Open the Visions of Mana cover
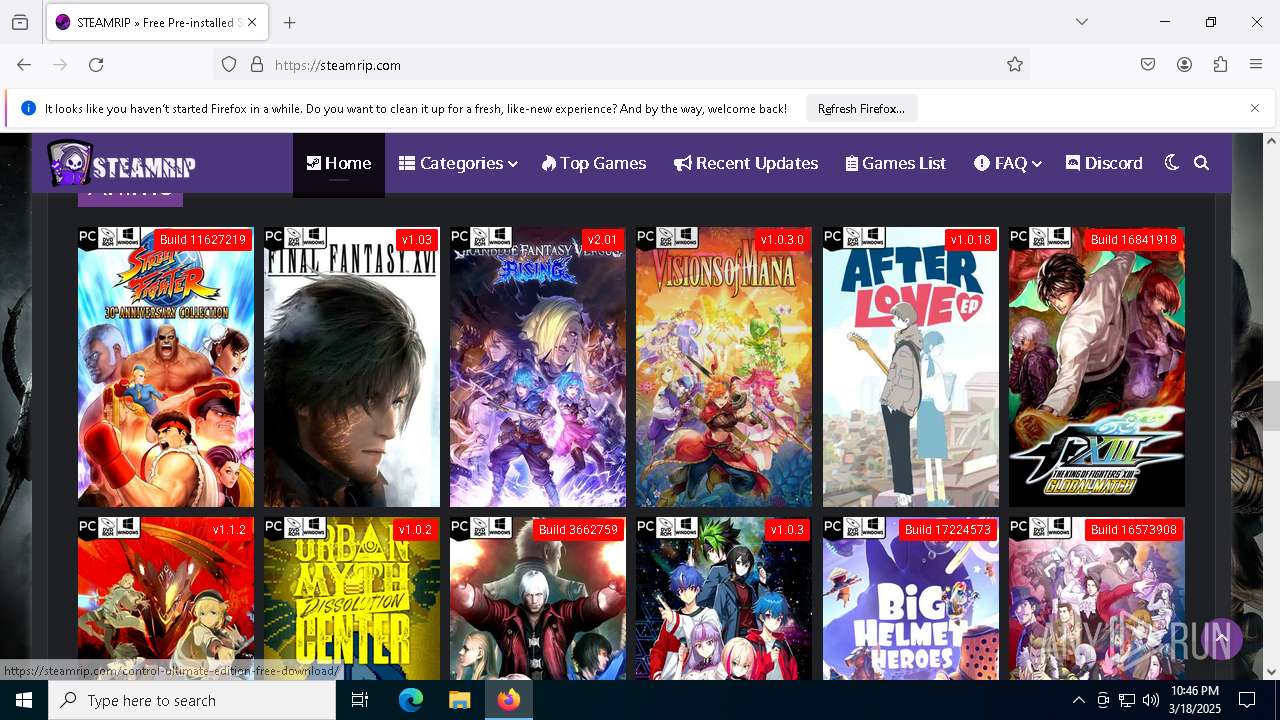 click(x=724, y=367)
